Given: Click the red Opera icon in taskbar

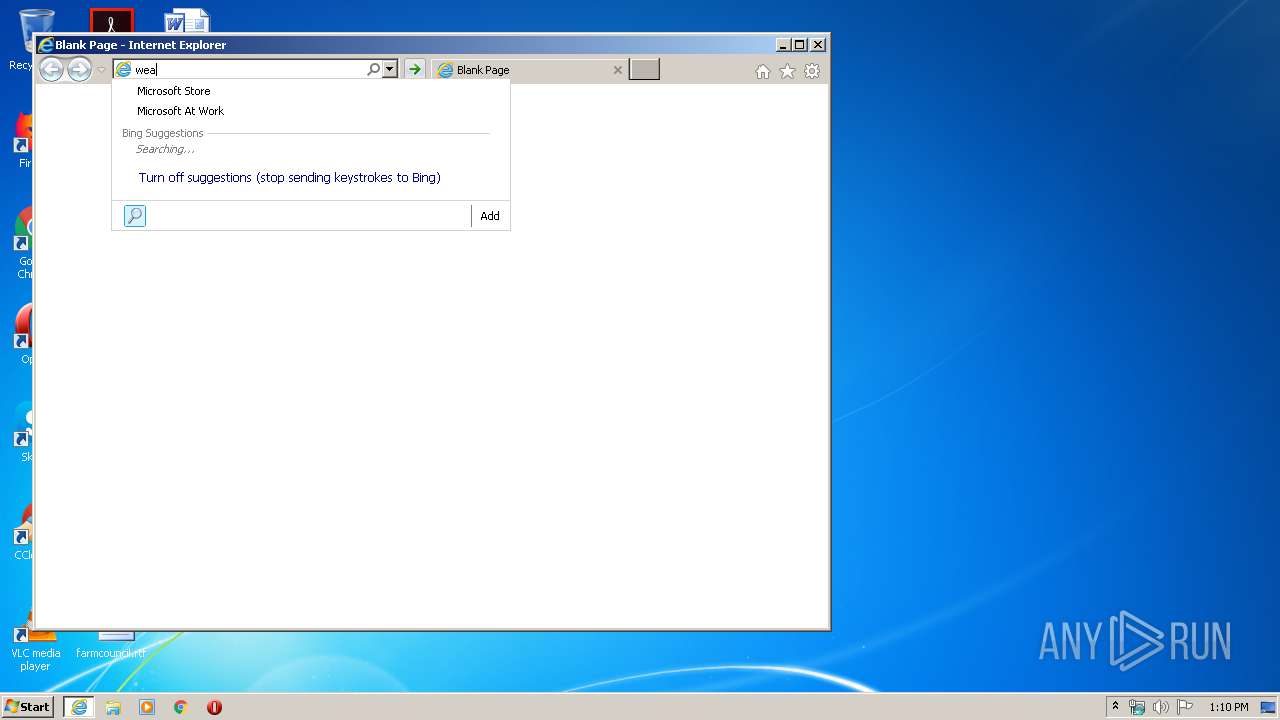Looking at the screenshot, I should (x=214, y=707).
